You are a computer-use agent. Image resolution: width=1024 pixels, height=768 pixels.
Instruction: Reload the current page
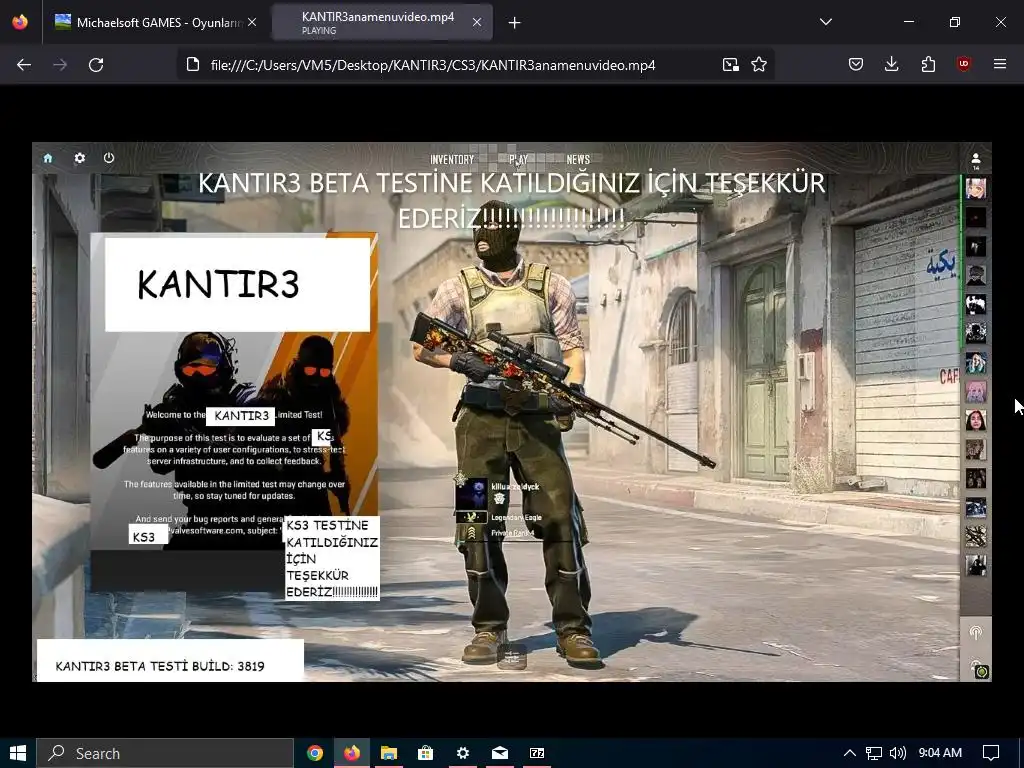[x=96, y=65]
